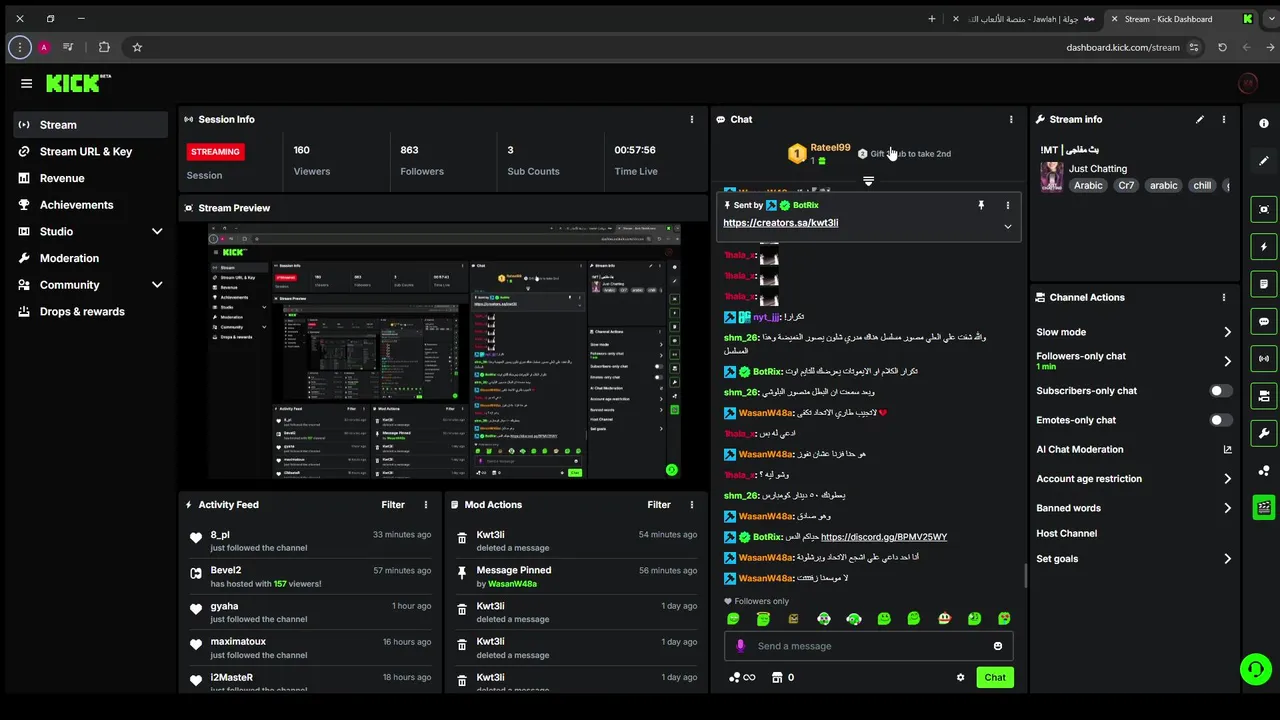The width and height of the screenshot is (1280, 720).
Task: Unpin the BotRix pinned message
Action: point(981,205)
